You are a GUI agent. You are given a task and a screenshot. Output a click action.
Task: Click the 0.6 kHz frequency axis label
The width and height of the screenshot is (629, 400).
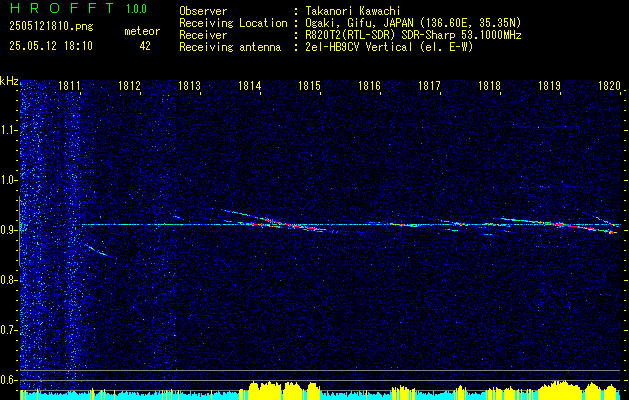coord(8,380)
